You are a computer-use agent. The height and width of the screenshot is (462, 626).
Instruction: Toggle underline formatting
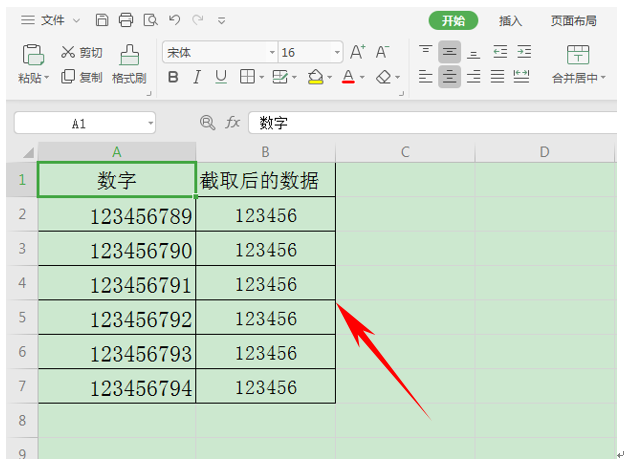[x=221, y=77]
